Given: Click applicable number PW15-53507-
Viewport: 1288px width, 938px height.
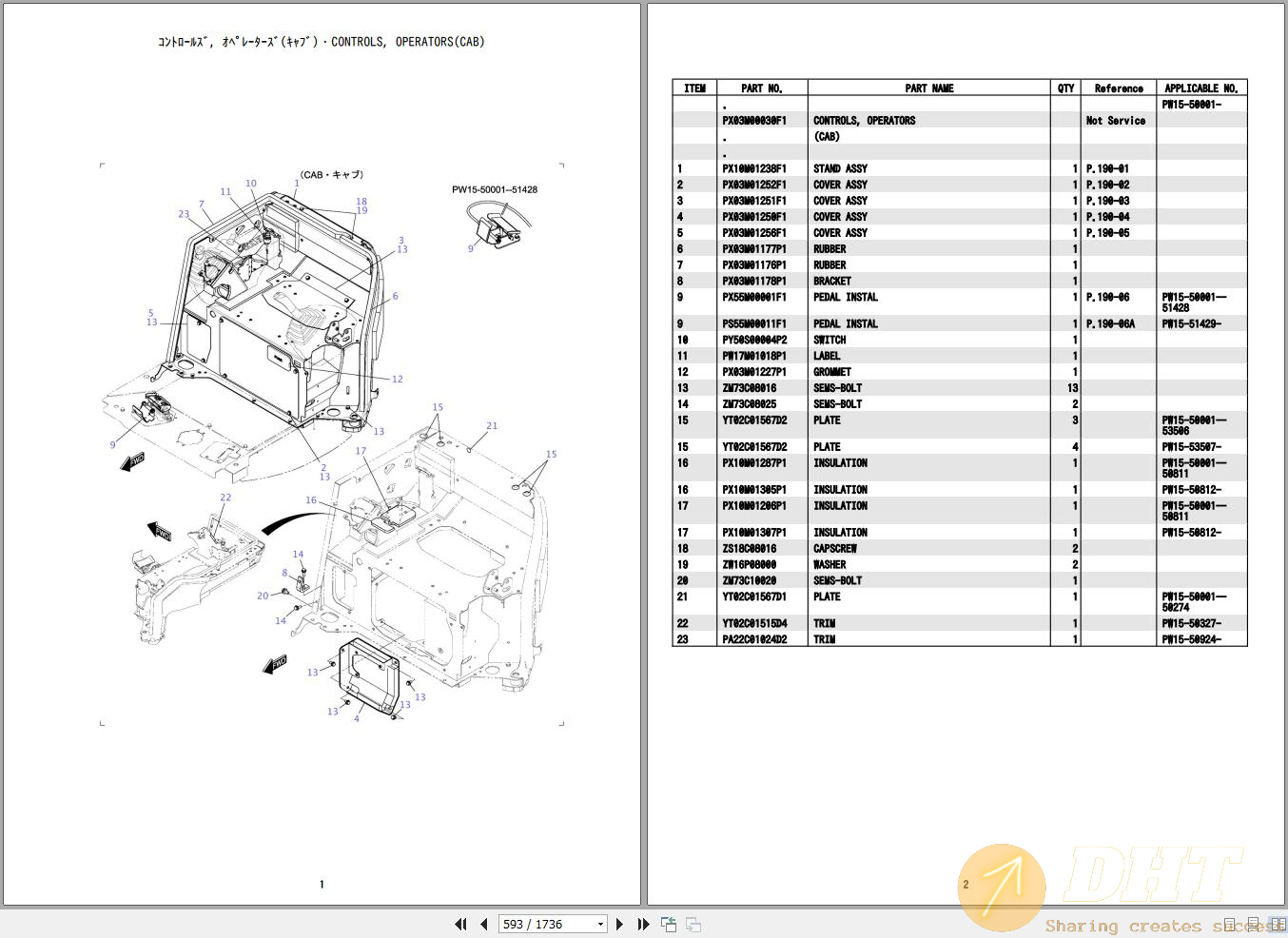Looking at the screenshot, I should coord(1192,447).
